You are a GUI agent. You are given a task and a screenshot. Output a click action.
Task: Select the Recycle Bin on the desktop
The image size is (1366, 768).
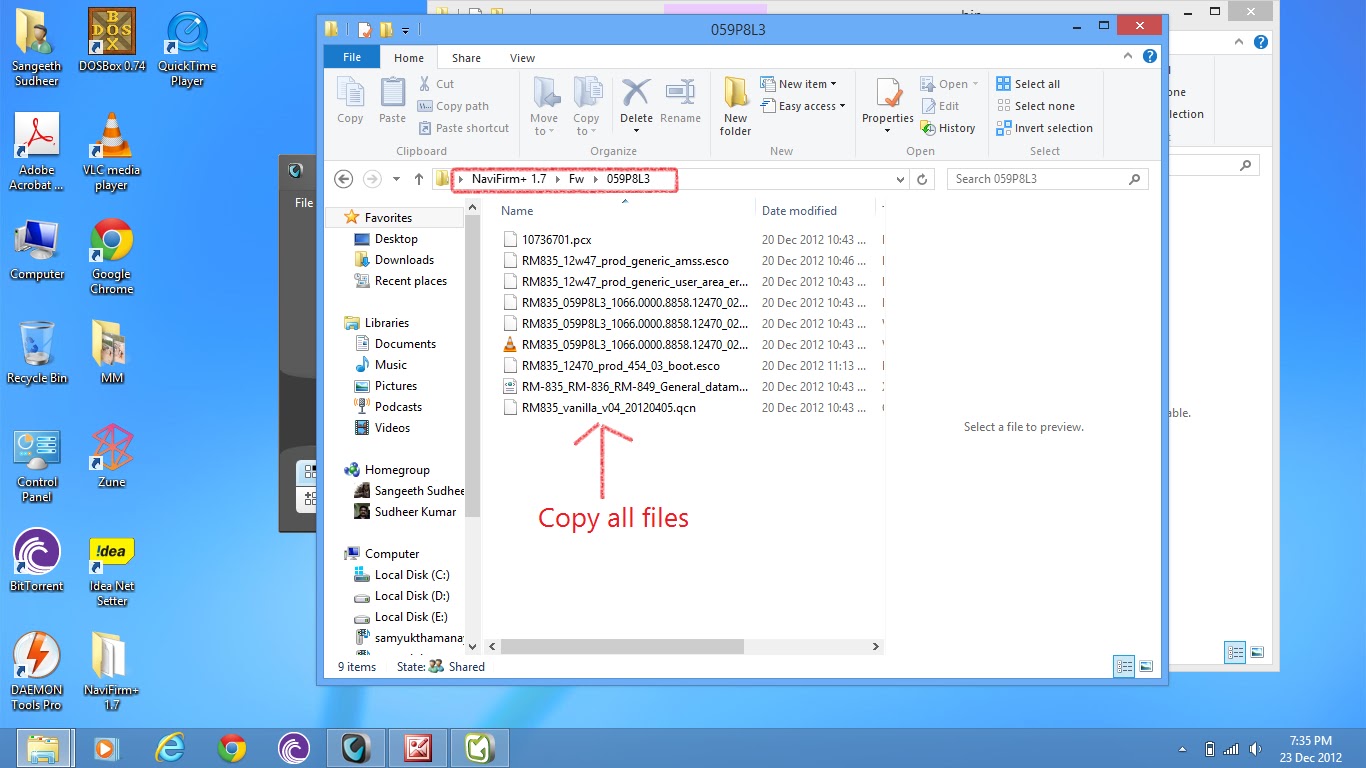(37, 352)
